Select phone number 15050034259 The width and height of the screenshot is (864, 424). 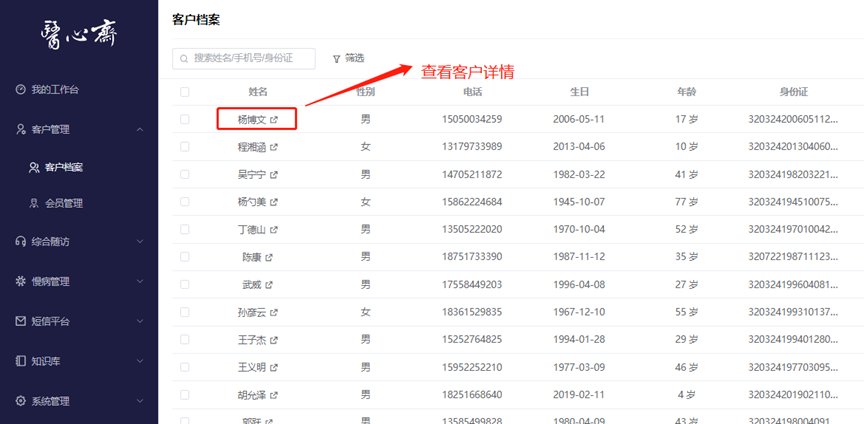(472, 119)
